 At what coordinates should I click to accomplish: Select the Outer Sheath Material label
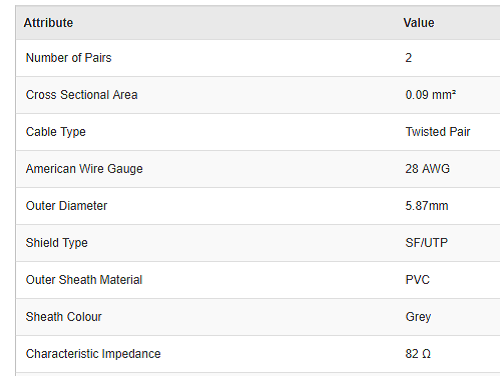pos(84,280)
